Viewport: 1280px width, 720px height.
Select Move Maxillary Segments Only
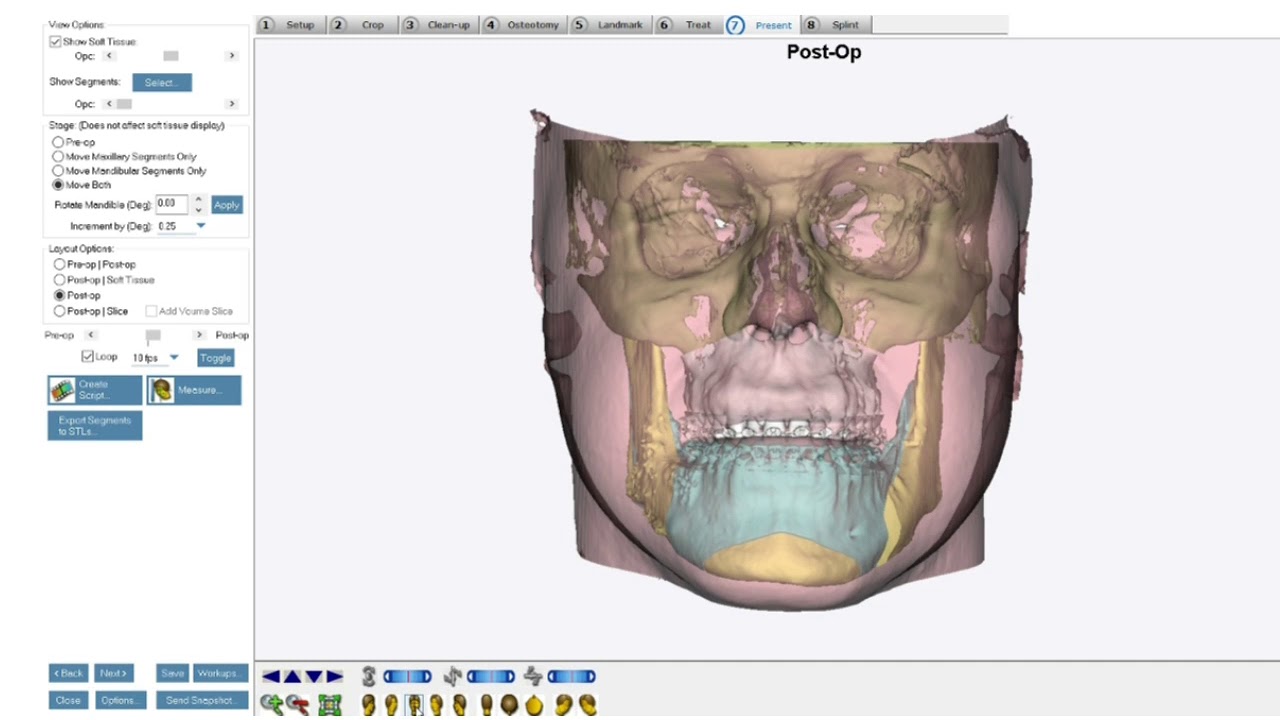[58, 157]
